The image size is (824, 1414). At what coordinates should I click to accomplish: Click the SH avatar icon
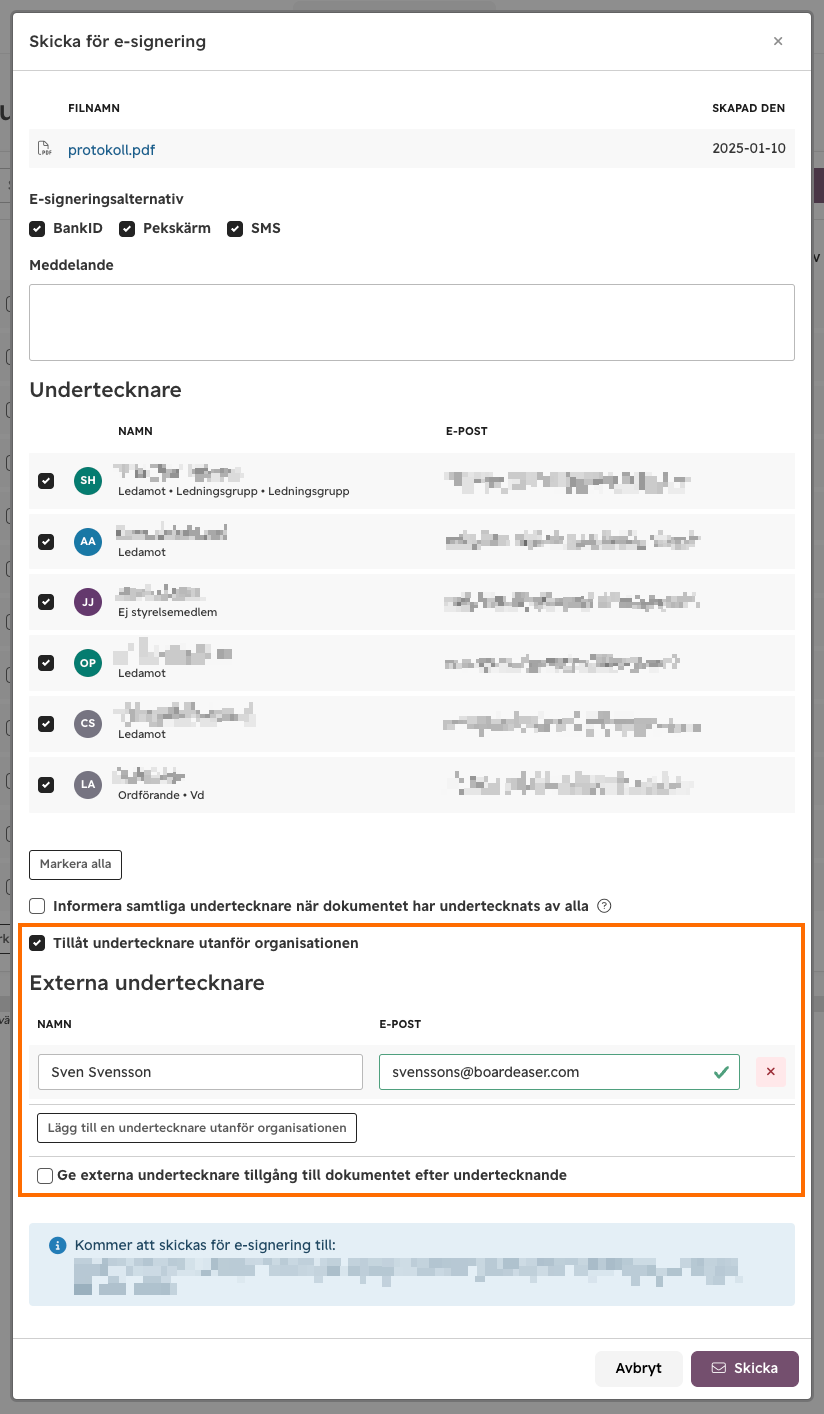88,480
